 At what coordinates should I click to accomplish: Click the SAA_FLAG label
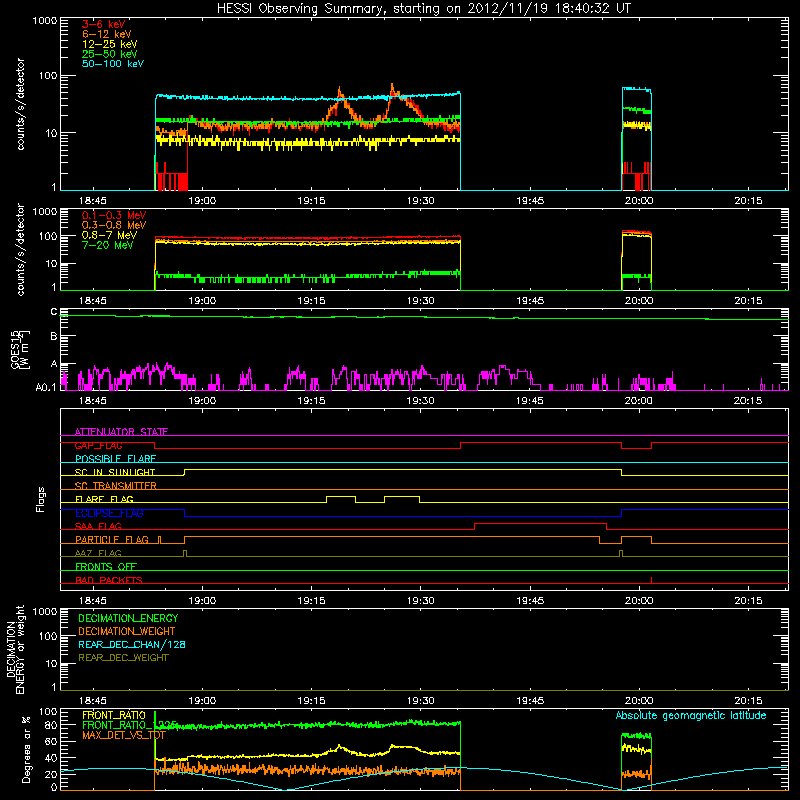click(98, 526)
